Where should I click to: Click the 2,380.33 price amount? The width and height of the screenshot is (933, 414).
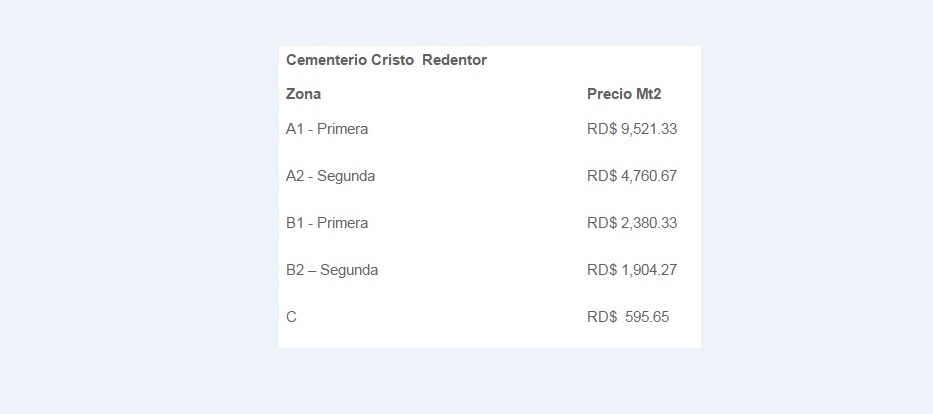tap(649, 223)
